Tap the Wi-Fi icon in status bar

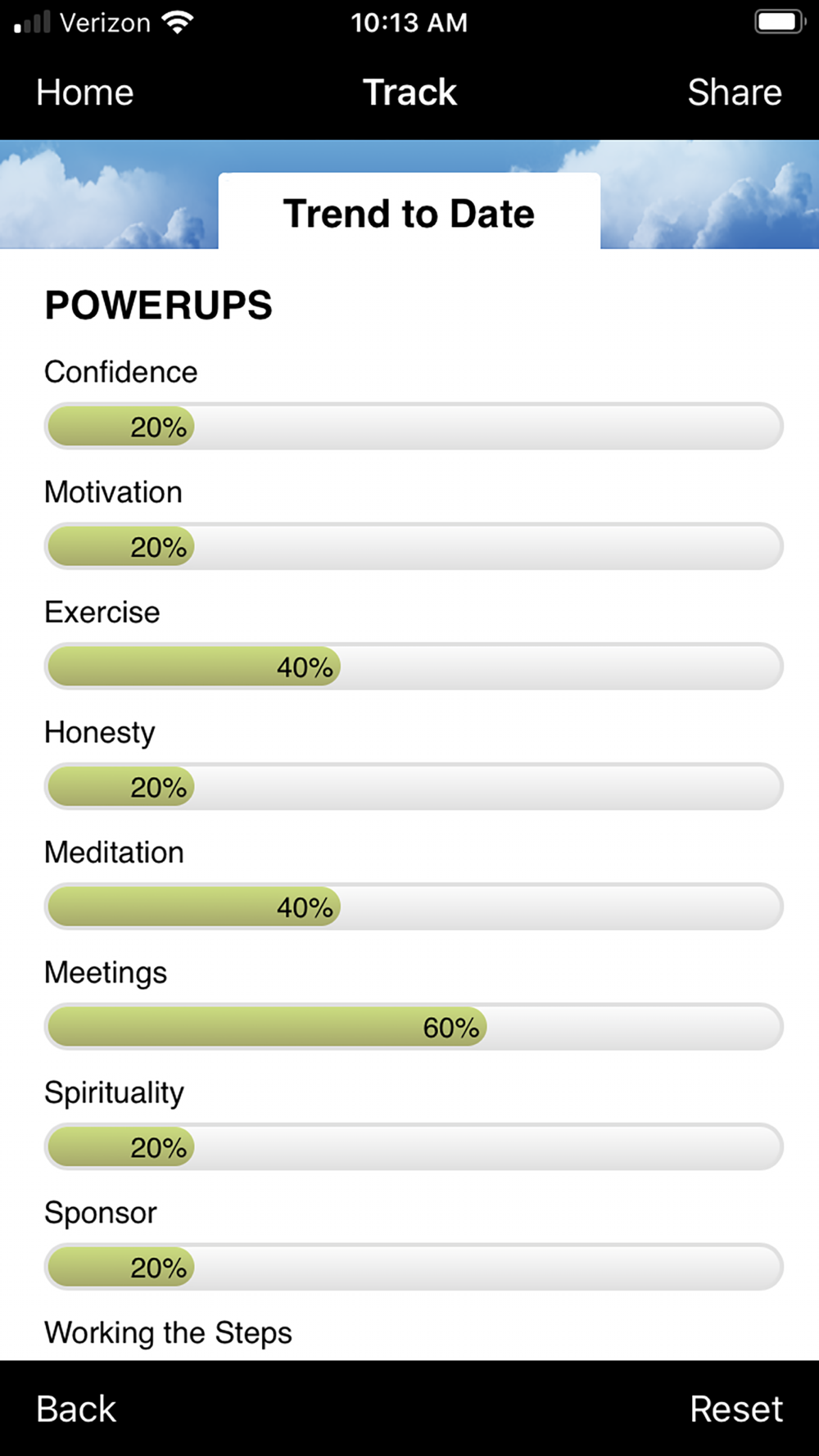coord(177,22)
